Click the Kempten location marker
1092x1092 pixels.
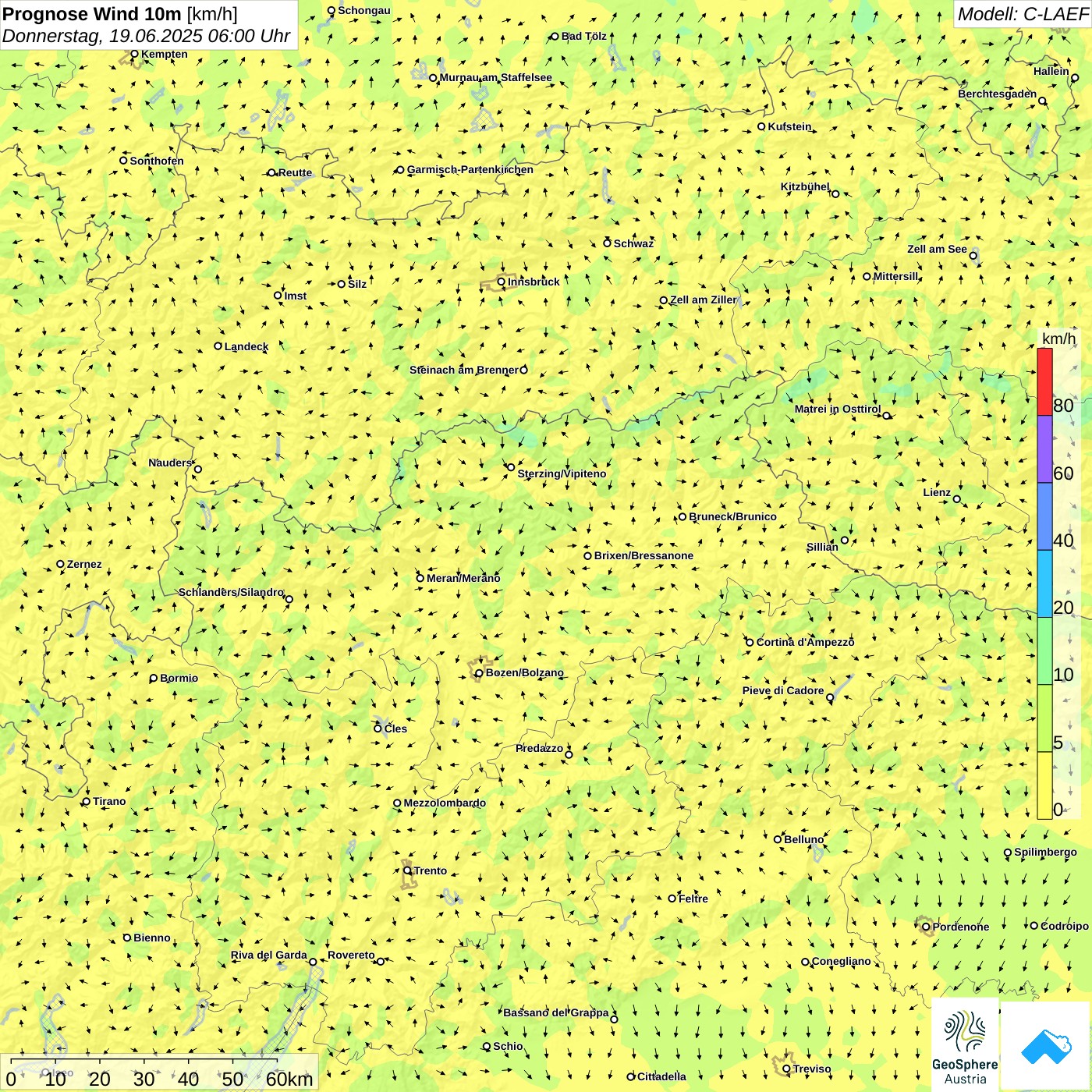pos(134,55)
